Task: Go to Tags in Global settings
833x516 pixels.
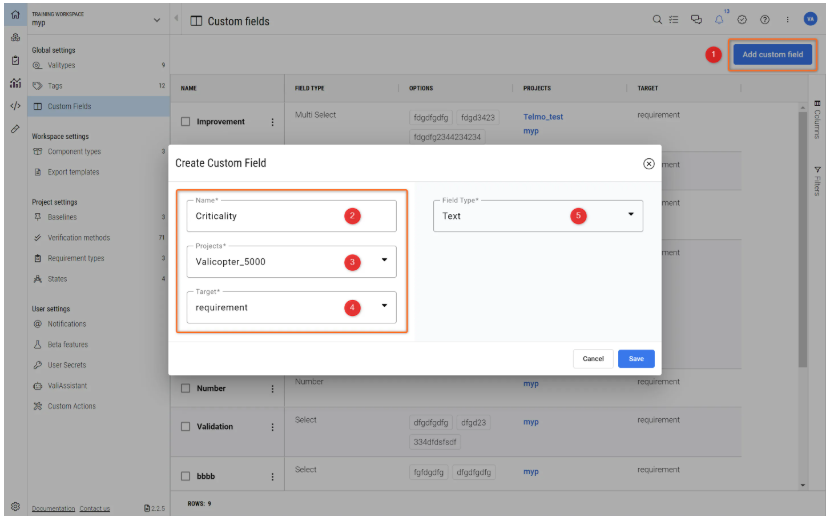Action: point(56,86)
